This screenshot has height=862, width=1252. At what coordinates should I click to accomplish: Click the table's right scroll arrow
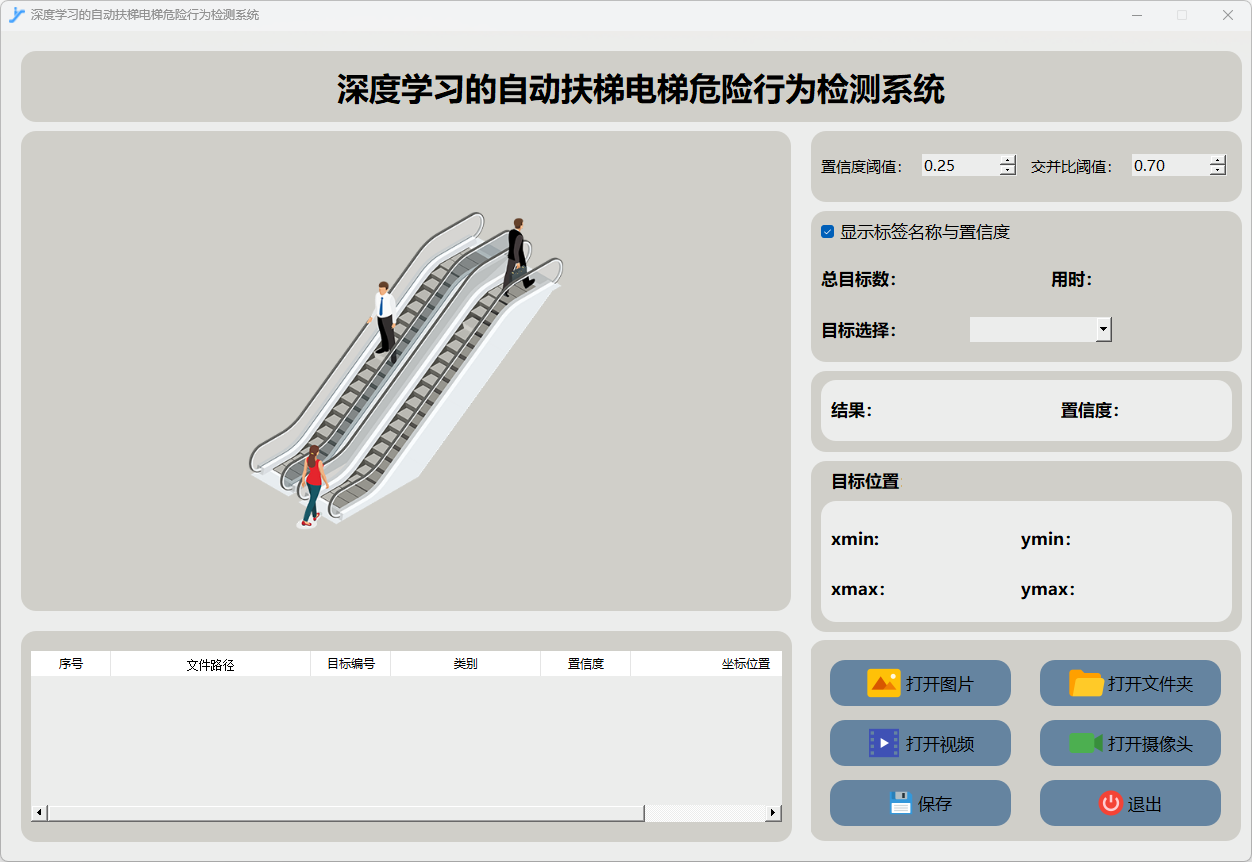click(x=773, y=813)
